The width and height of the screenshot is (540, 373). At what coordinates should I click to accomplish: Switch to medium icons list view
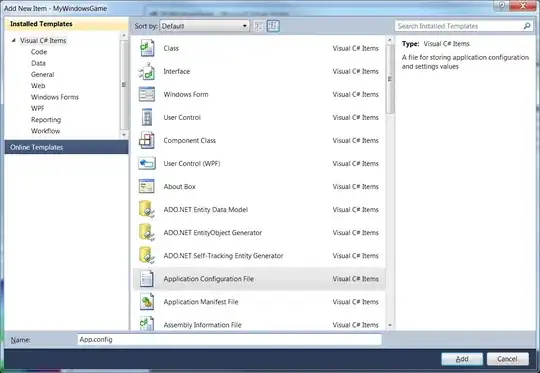point(273,26)
